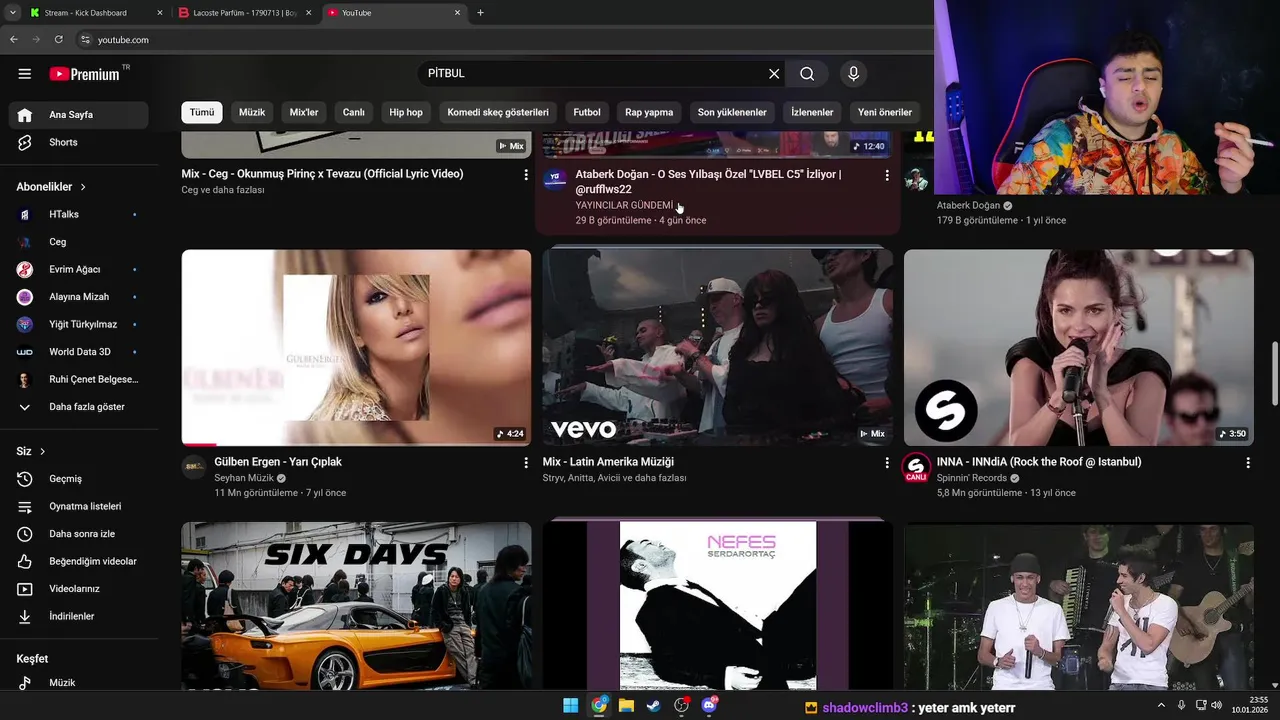Expand the Abonelikler section arrow
This screenshot has width=1280, height=720.
(83, 187)
